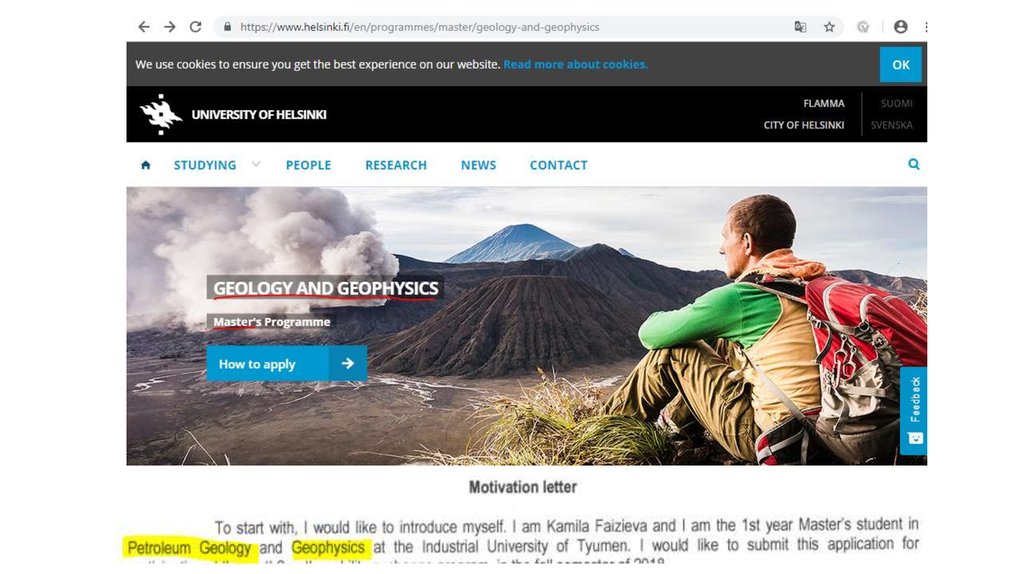Open the Feedback side tab
The height and width of the screenshot is (574, 1024).
[x=914, y=411]
